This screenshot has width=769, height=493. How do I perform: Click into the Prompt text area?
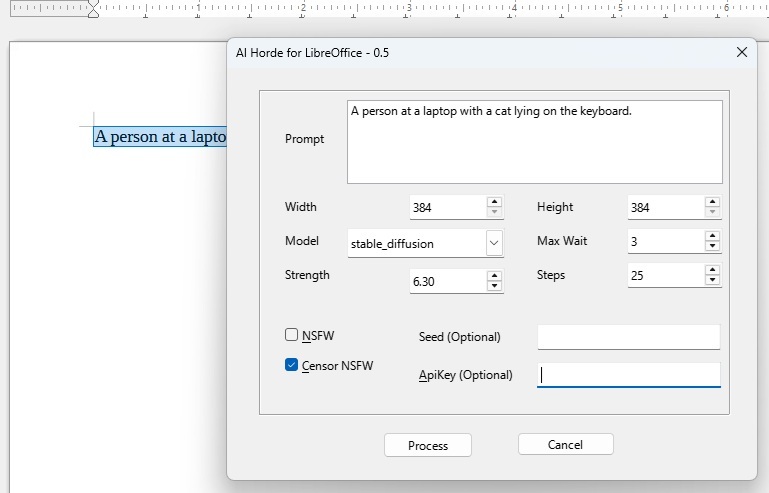click(x=535, y=142)
